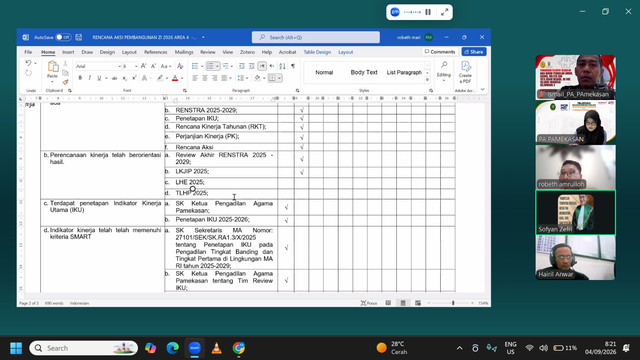Image resolution: width=640 pixels, height=360 pixels.
Task: Click the Search (Alt+Q) box in Word
Action: pyautogui.click(x=316, y=37)
